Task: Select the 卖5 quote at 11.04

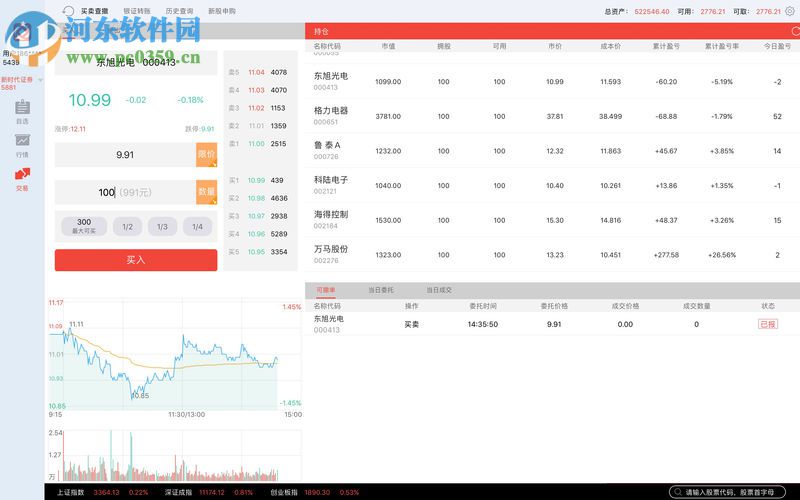Action: [x=258, y=72]
